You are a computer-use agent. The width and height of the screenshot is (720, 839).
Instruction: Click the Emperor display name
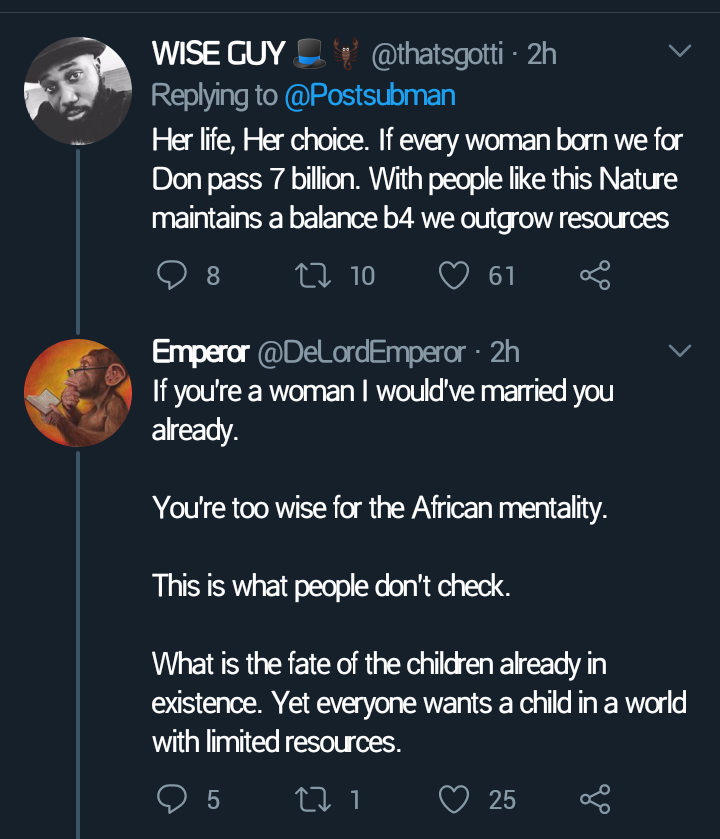200,352
